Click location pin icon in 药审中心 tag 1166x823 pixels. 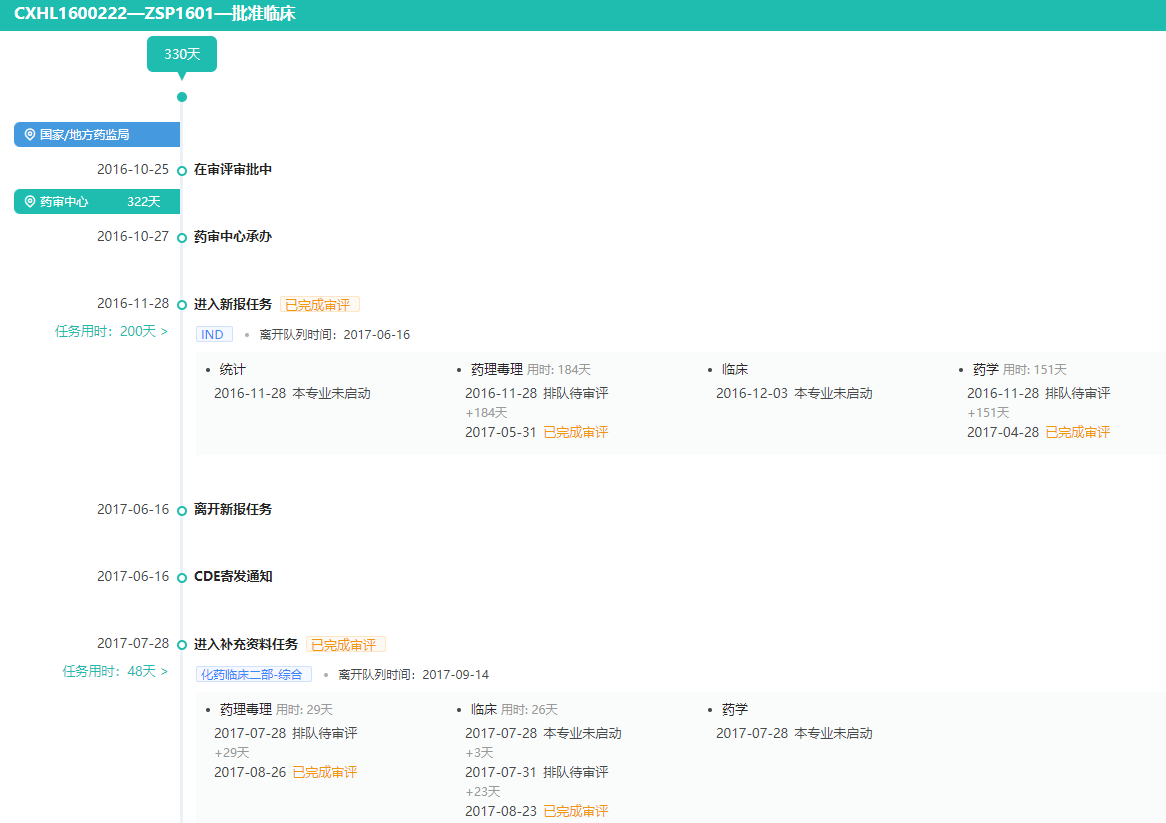pos(30,202)
